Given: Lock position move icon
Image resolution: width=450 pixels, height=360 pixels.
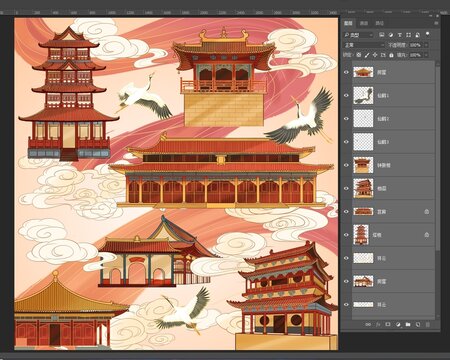Looking at the screenshot, I should pyautogui.click(x=375, y=55).
